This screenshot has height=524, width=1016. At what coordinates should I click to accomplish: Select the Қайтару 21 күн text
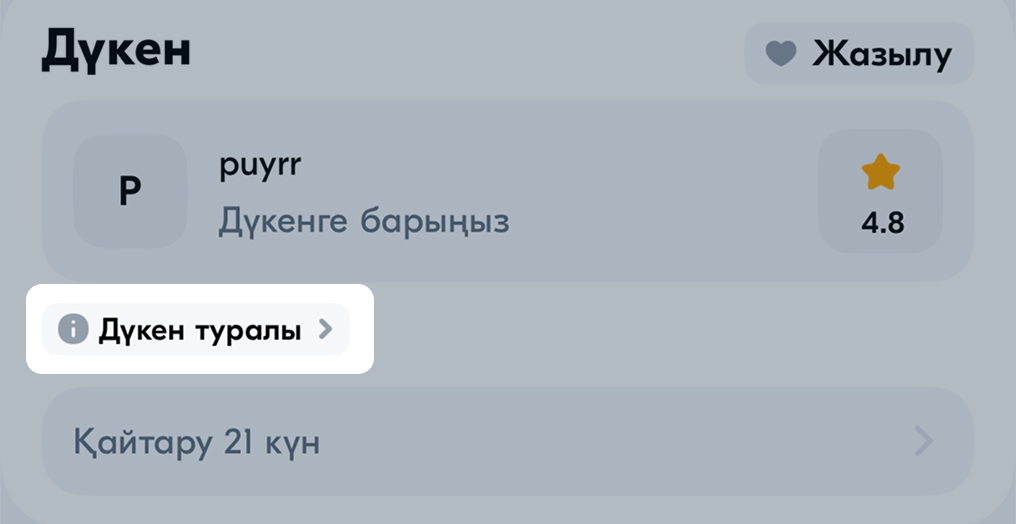[x=197, y=442]
